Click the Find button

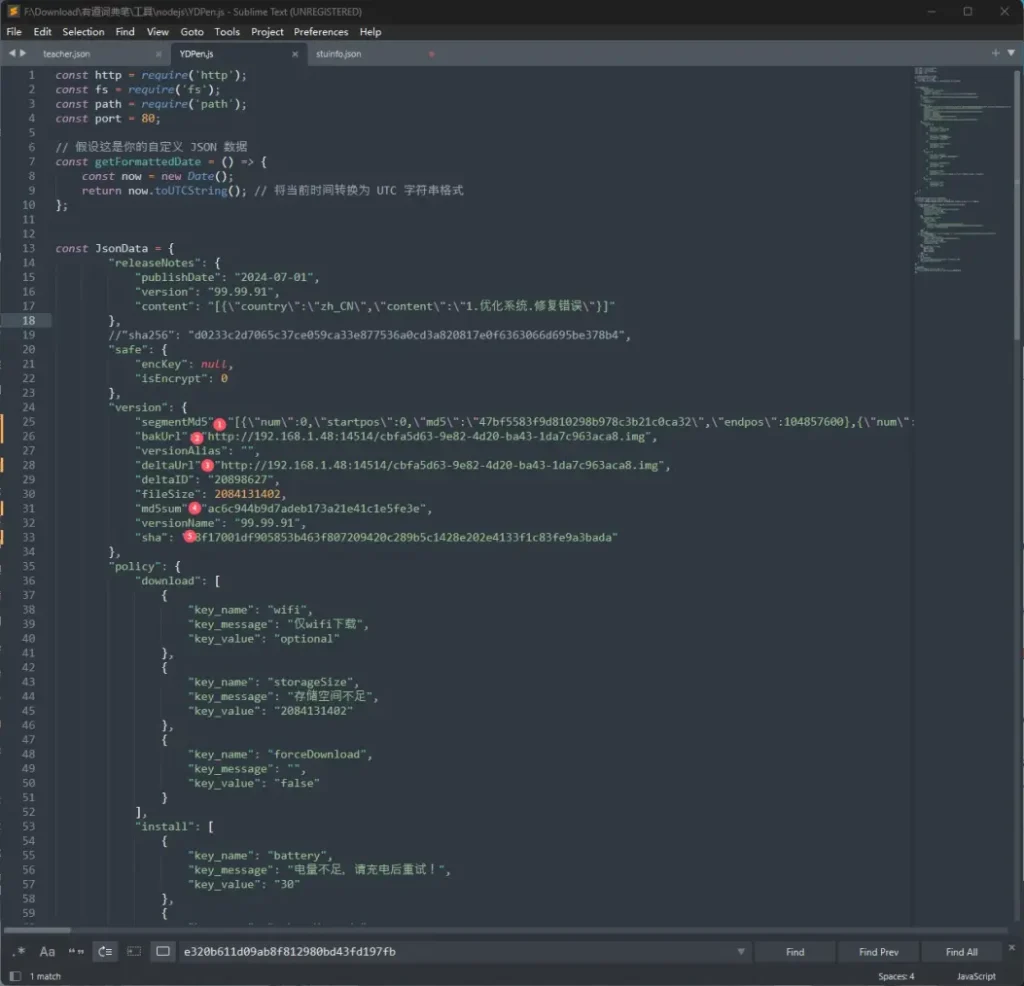795,952
